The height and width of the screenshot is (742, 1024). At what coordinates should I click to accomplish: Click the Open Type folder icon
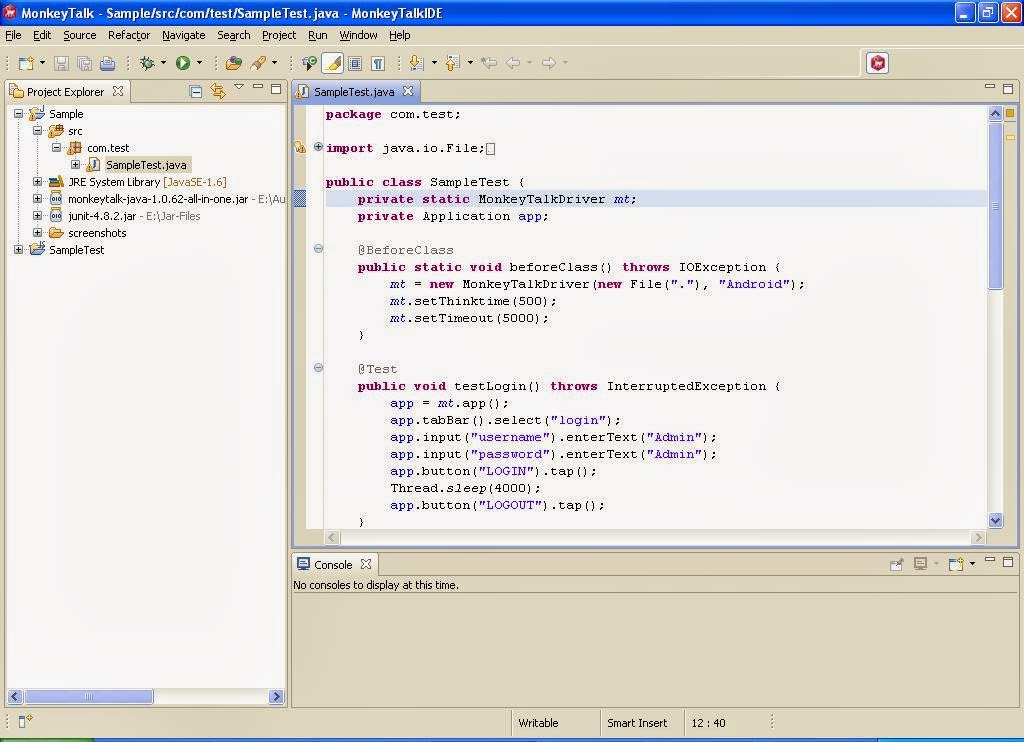[x=234, y=63]
